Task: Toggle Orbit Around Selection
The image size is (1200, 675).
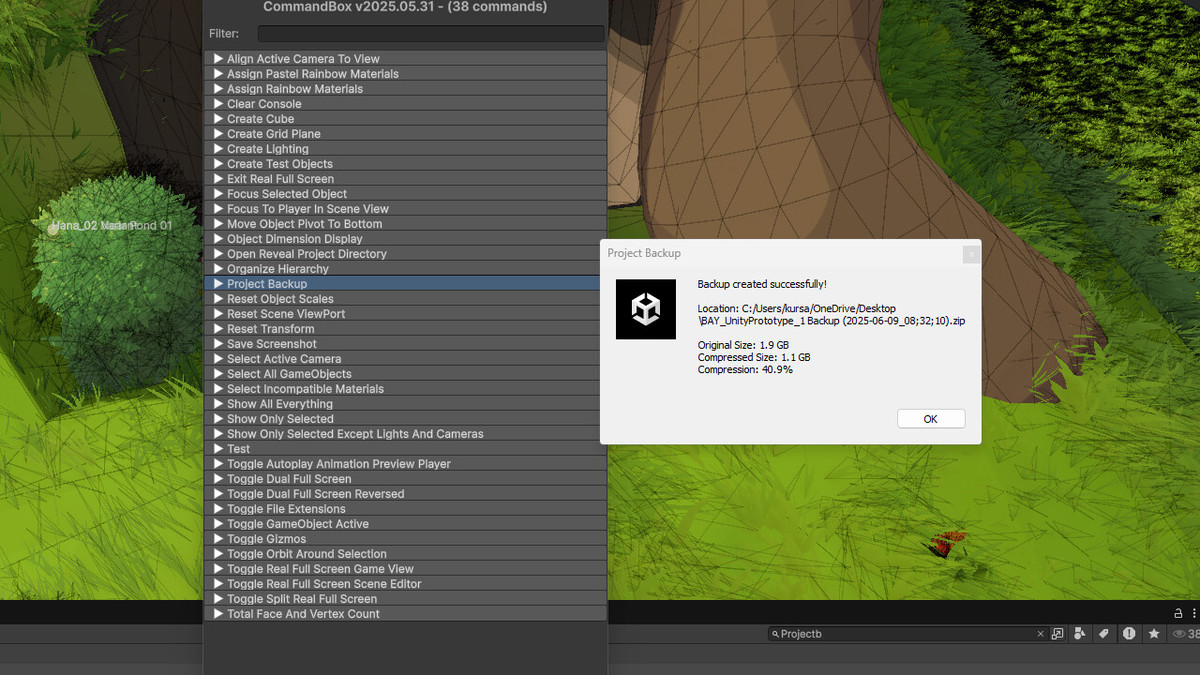Action: 405,554
